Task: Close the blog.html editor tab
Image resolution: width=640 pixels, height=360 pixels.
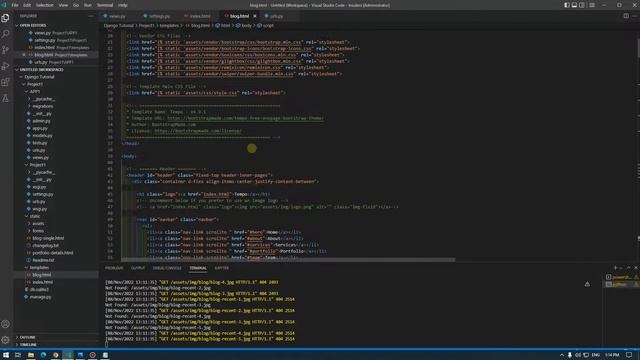Action: [x=255, y=16]
